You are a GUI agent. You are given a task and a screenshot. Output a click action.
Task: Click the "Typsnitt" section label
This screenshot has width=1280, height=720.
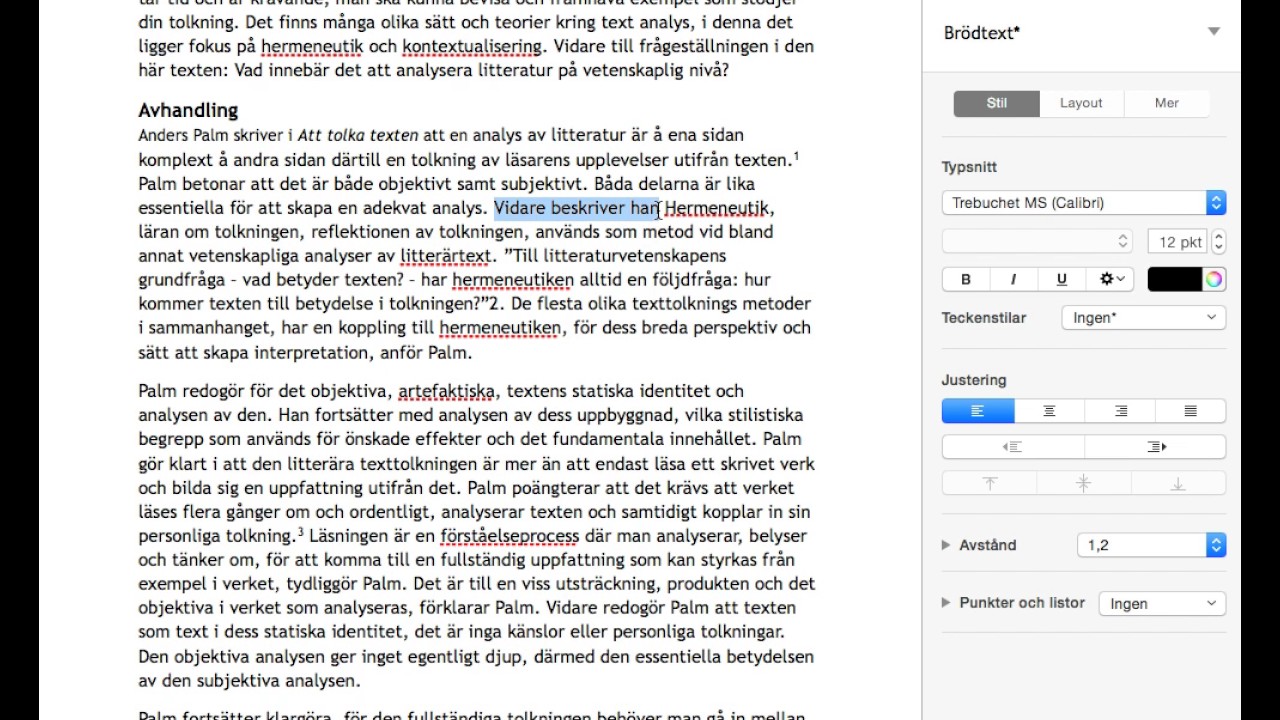click(x=969, y=167)
